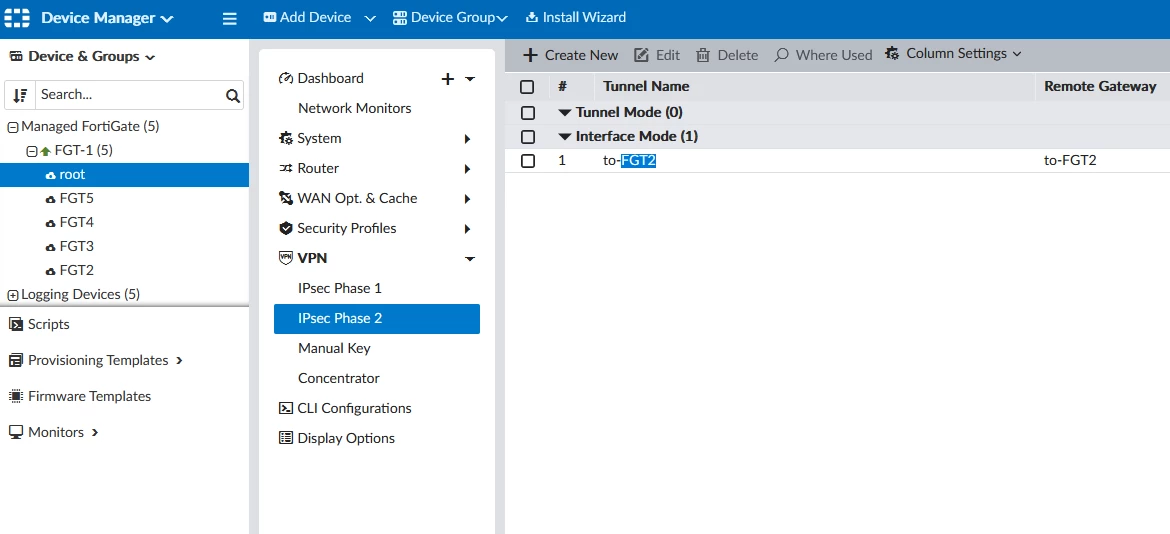This screenshot has height=534, width=1170.
Task: Click the Delete trash icon
Action: pos(703,55)
